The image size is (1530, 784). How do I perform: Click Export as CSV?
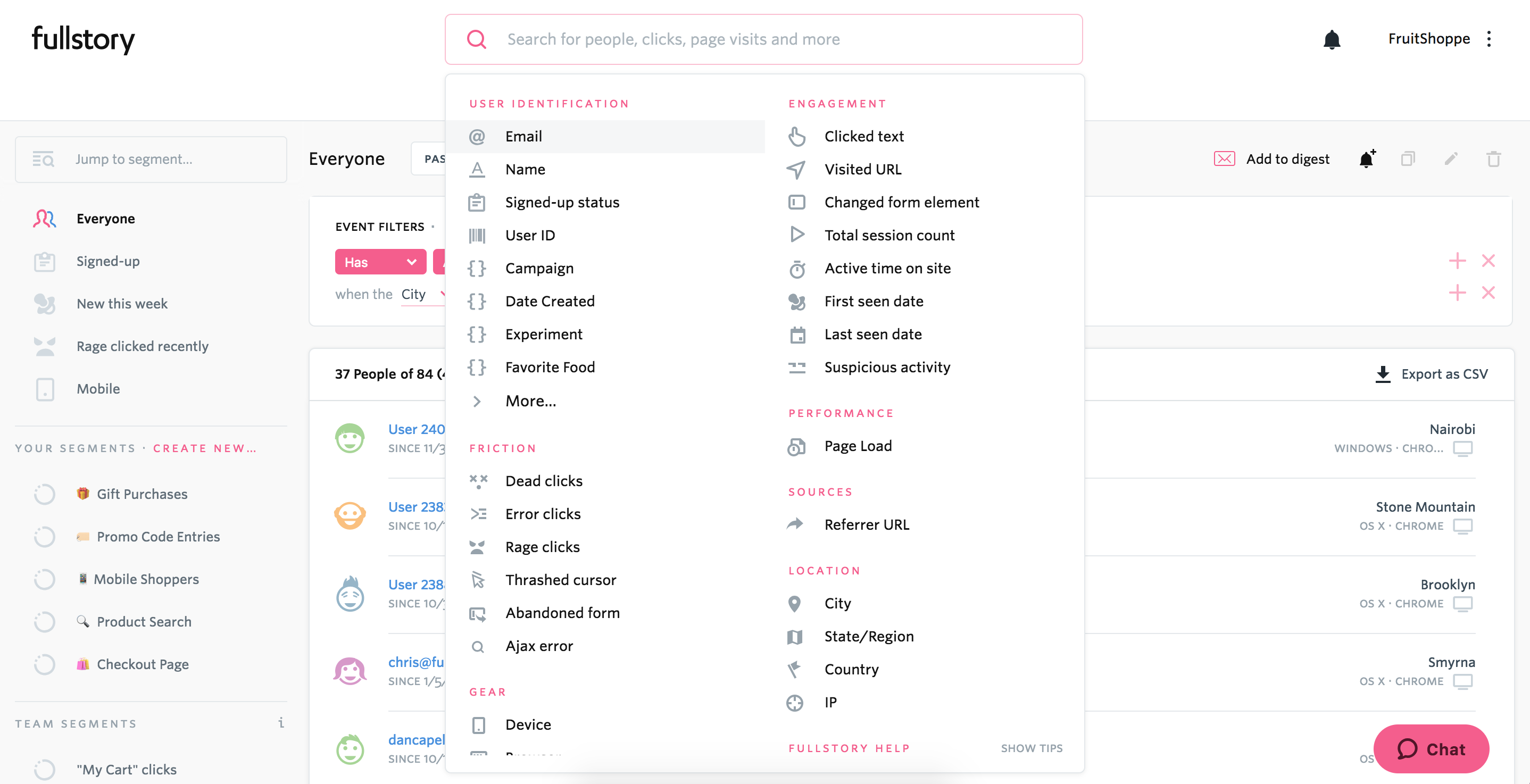1432,374
